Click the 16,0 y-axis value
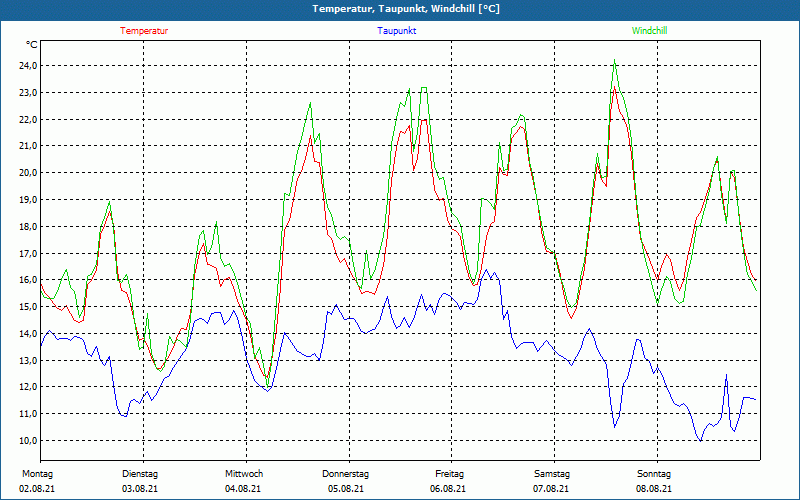 28,280
